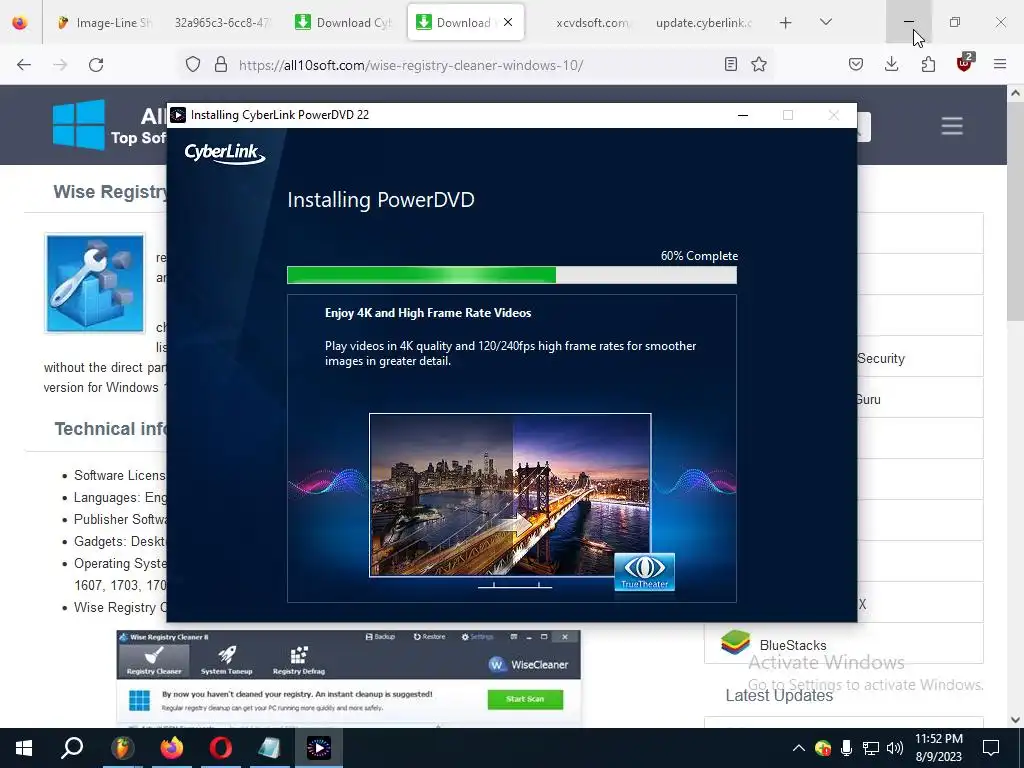Image resolution: width=1024 pixels, height=768 pixels.
Task: Open the Windows notification center
Action: 991,748
